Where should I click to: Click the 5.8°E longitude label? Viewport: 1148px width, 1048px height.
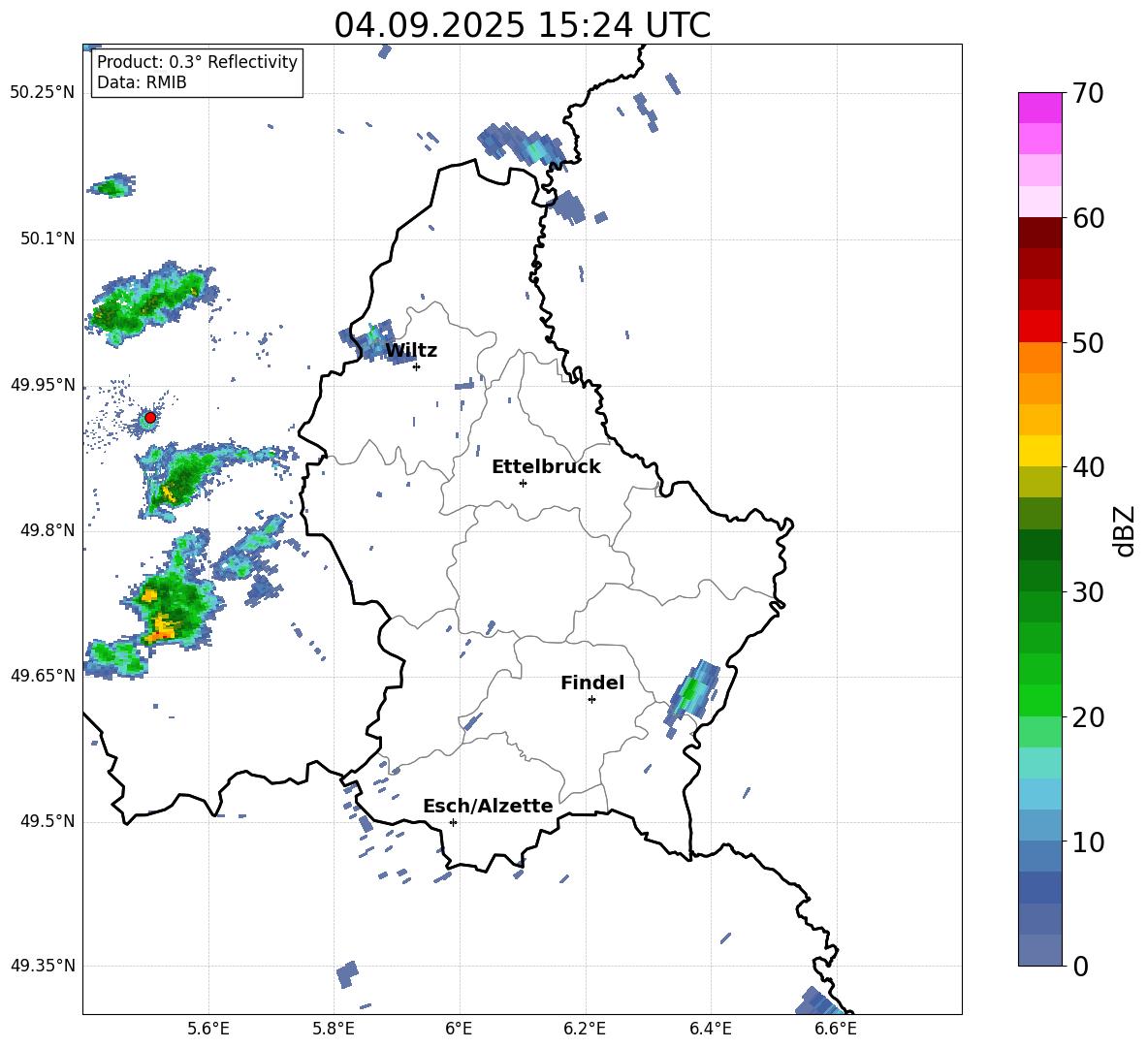[x=334, y=1029]
